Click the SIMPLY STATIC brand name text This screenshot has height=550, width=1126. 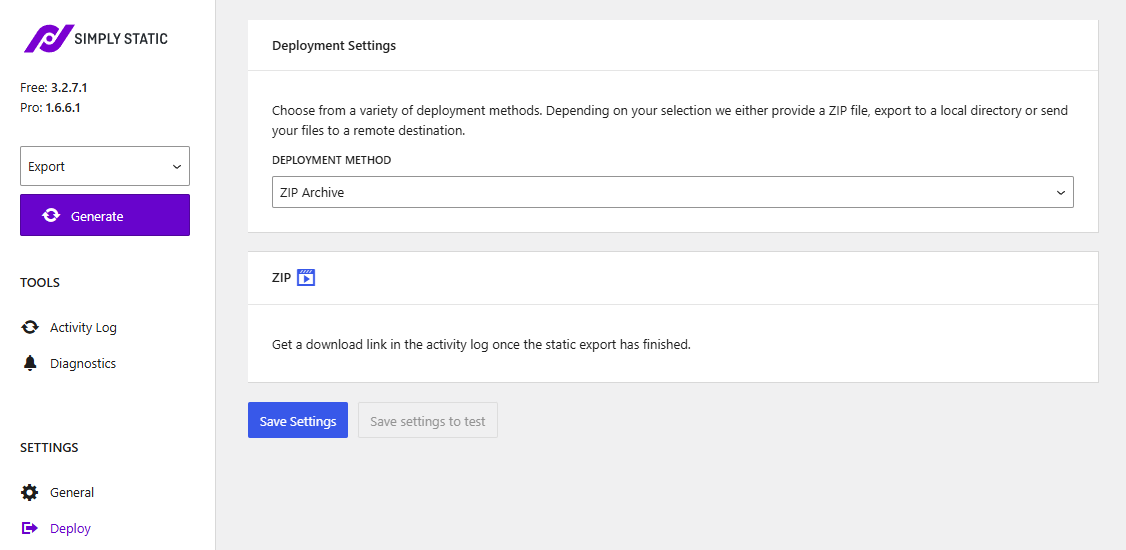pyautogui.click(x=121, y=39)
